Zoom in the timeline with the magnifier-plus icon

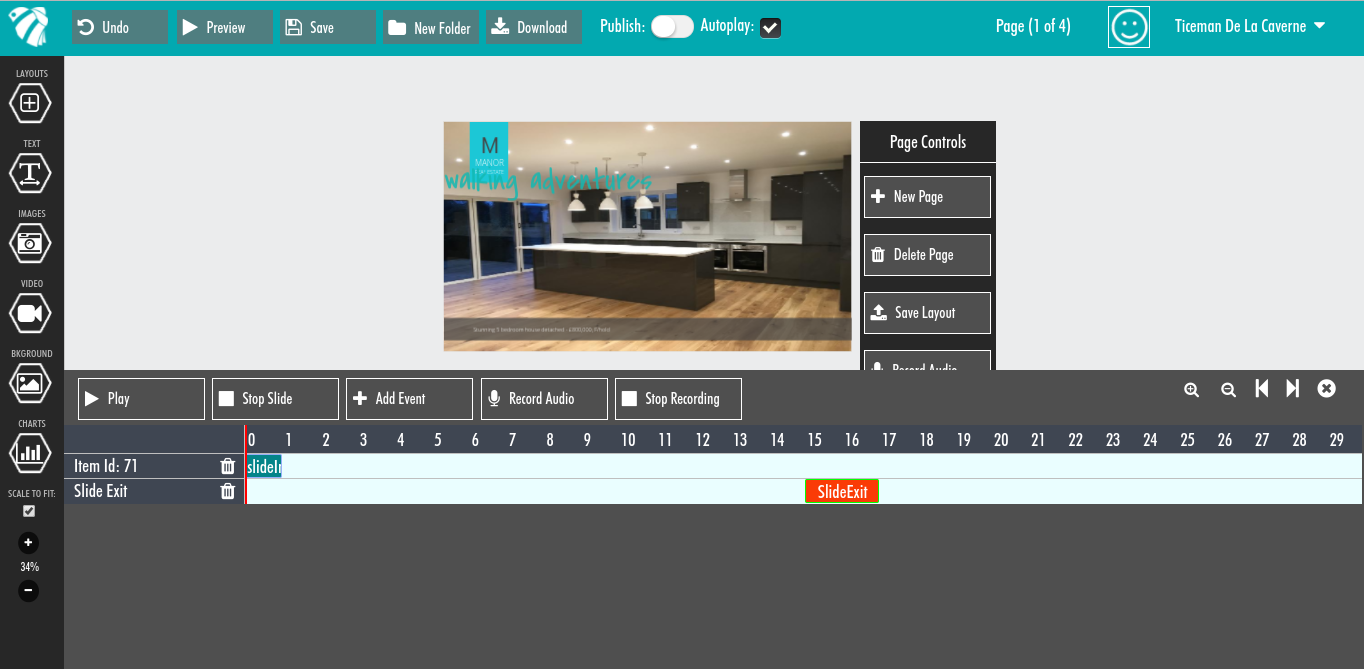point(1191,390)
